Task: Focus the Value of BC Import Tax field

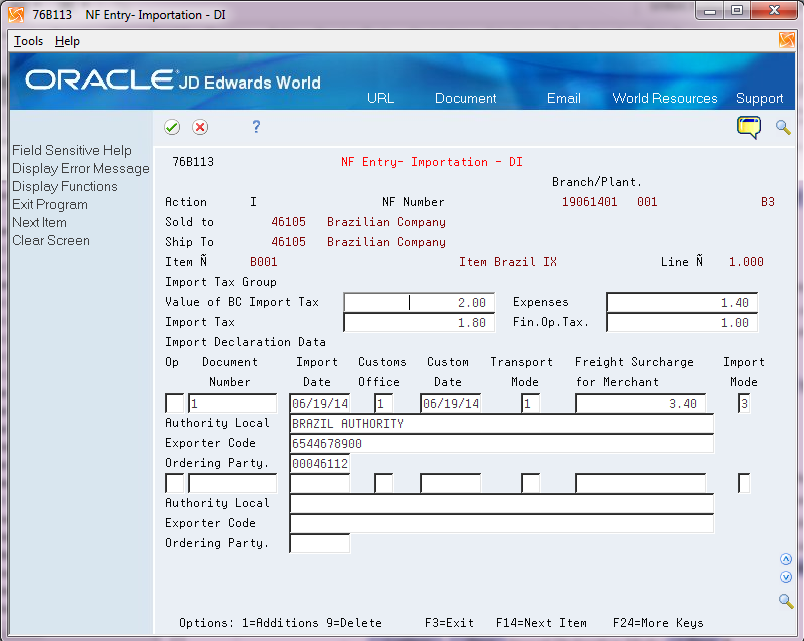Action: tap(419, 303)
